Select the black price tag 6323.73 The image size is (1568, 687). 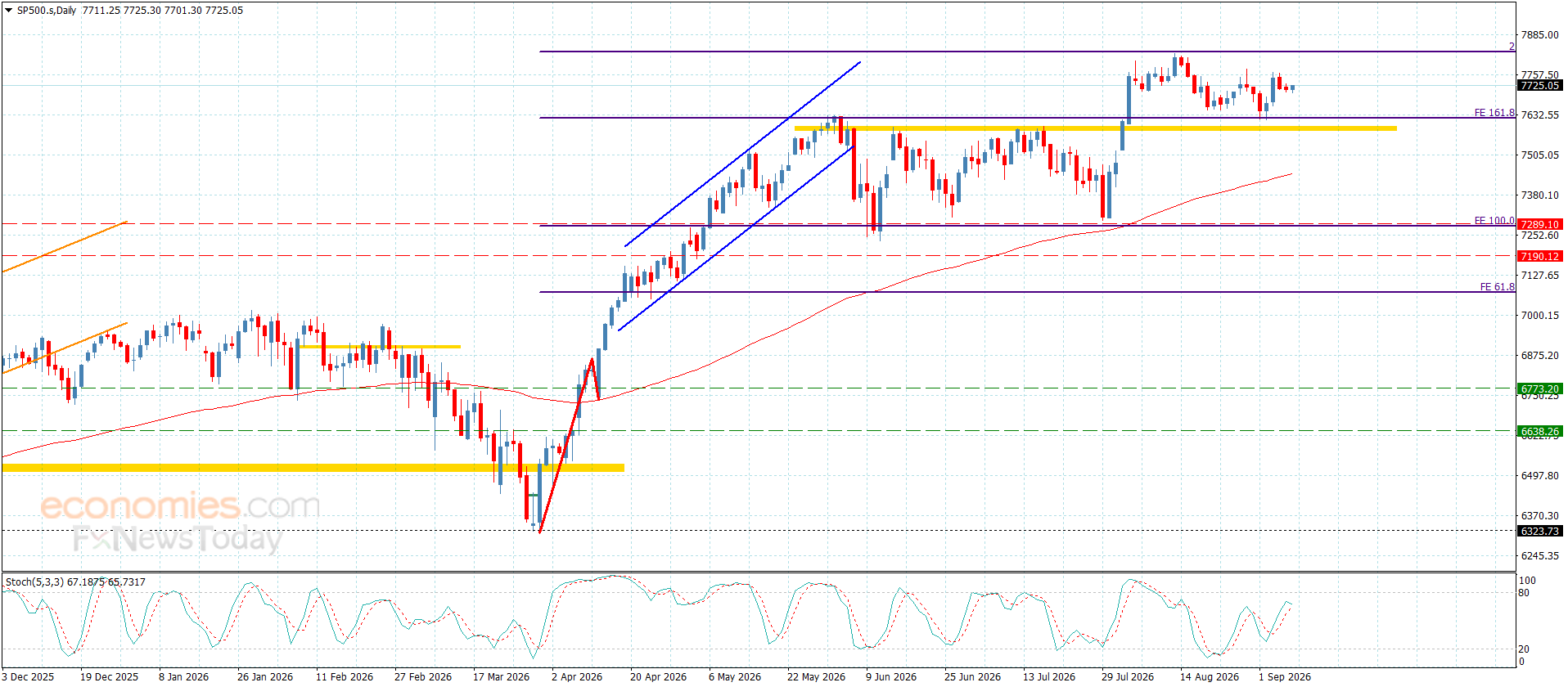pos(1539,532)
